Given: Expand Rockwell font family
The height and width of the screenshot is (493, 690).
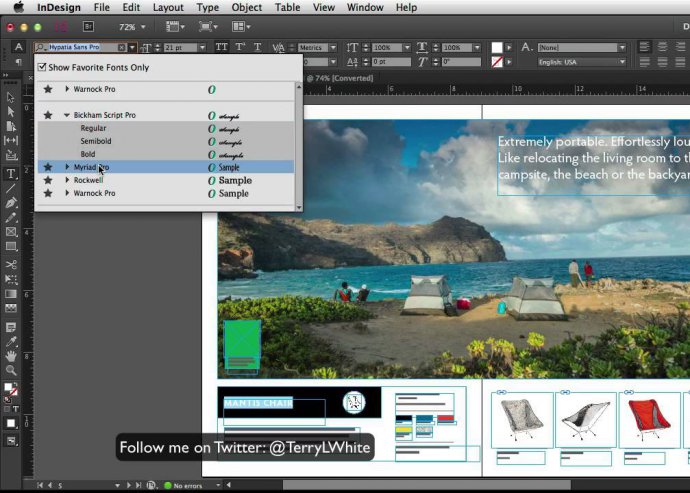Looking at the screenshot, I should pyautogui.click(x=67, y=180).
